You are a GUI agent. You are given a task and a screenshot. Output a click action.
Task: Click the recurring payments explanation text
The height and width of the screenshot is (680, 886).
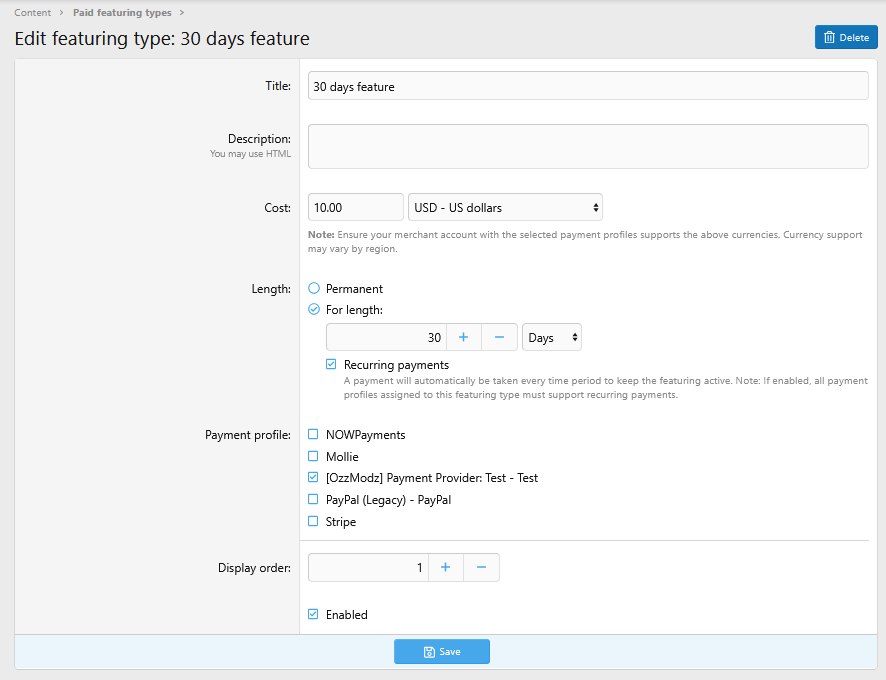pos(606,388)
